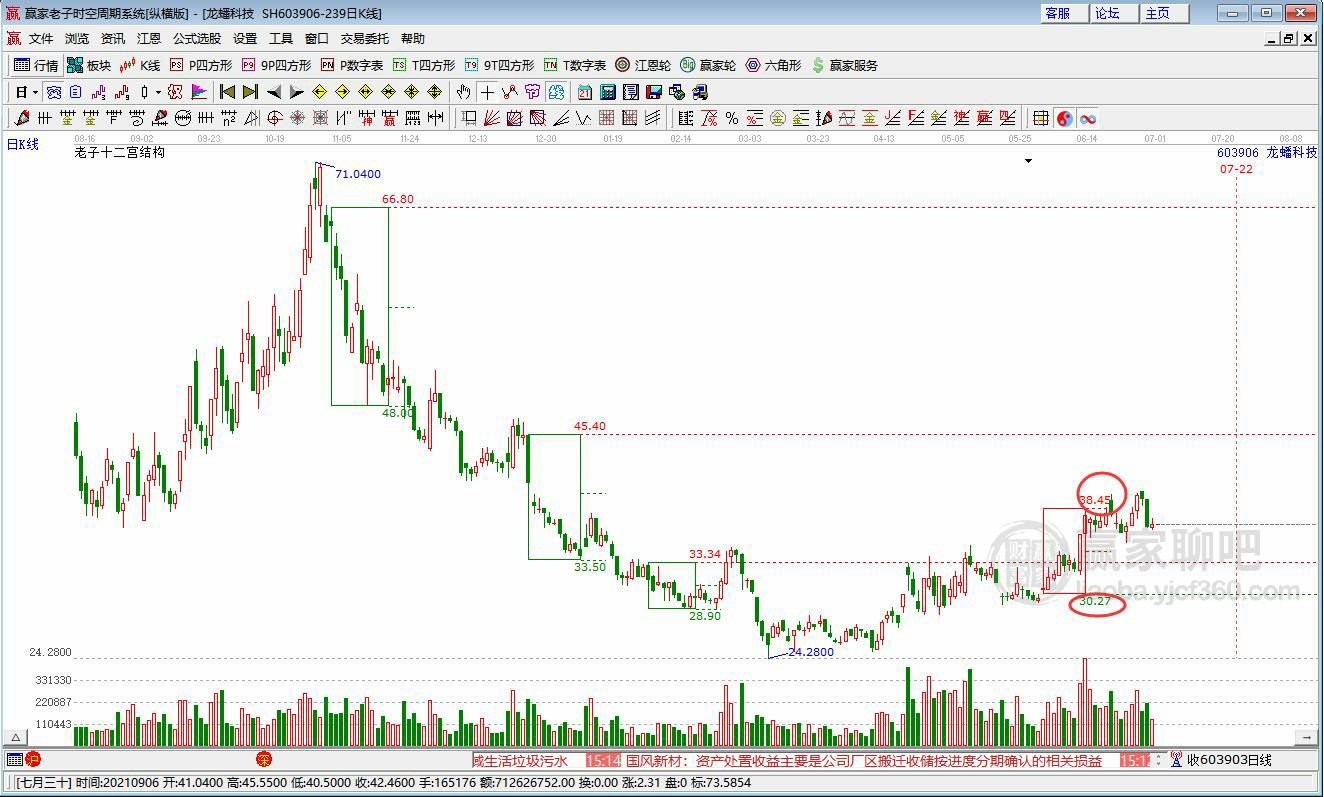Screen dimensions: 1324x797
Task: Open the T数字表 tool
Action: point(575,65)
